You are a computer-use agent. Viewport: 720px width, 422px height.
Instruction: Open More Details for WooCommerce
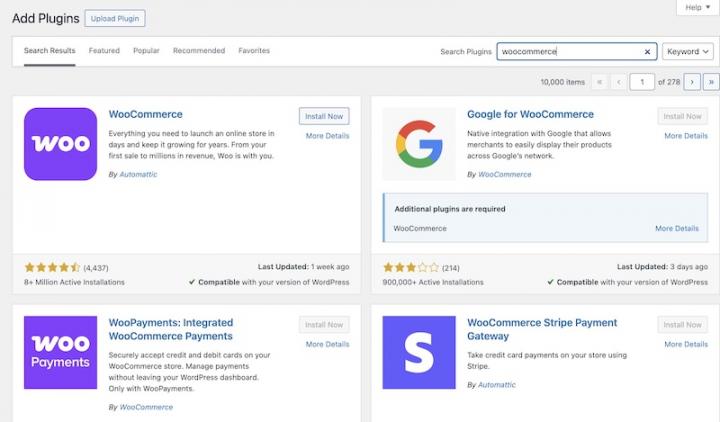point(327,136)
